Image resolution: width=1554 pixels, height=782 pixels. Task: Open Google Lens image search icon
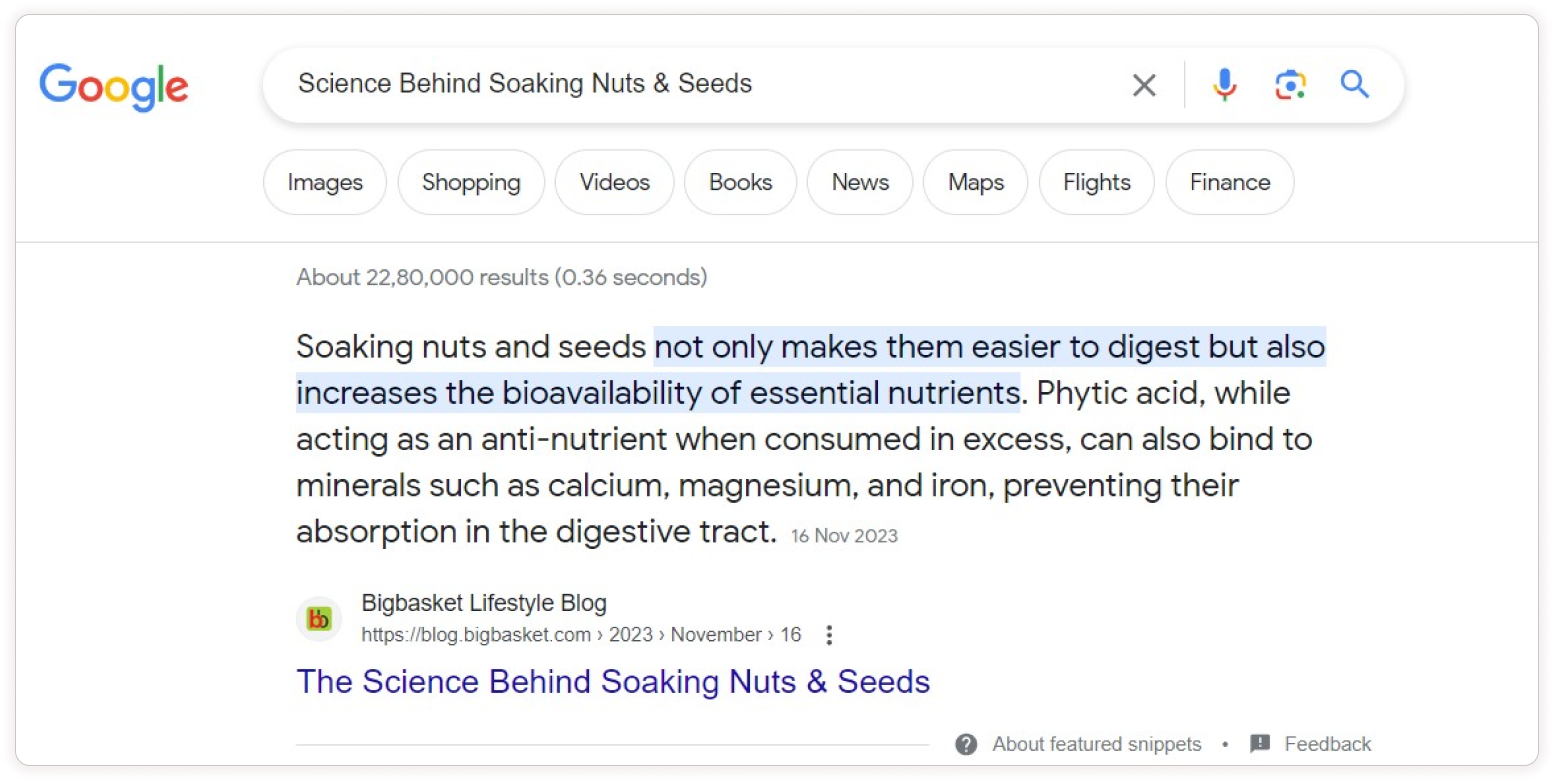coord(1290,85)
